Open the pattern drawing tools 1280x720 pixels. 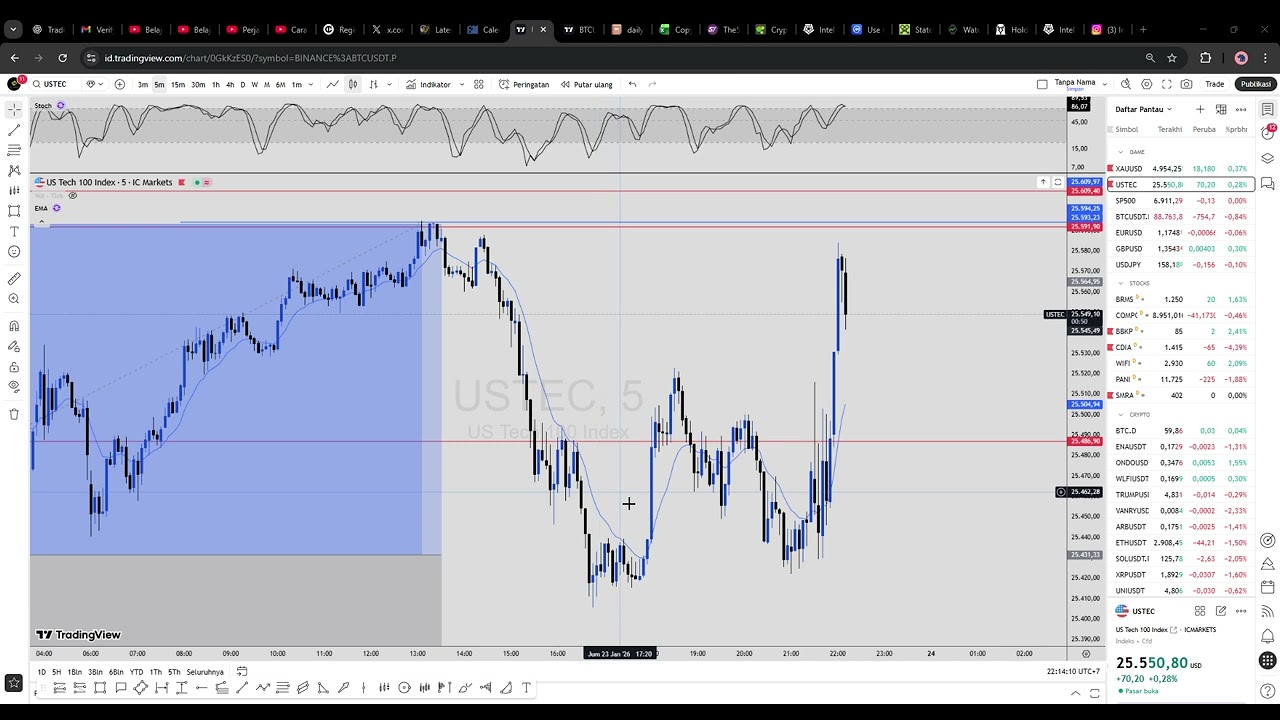pos(14,170)
